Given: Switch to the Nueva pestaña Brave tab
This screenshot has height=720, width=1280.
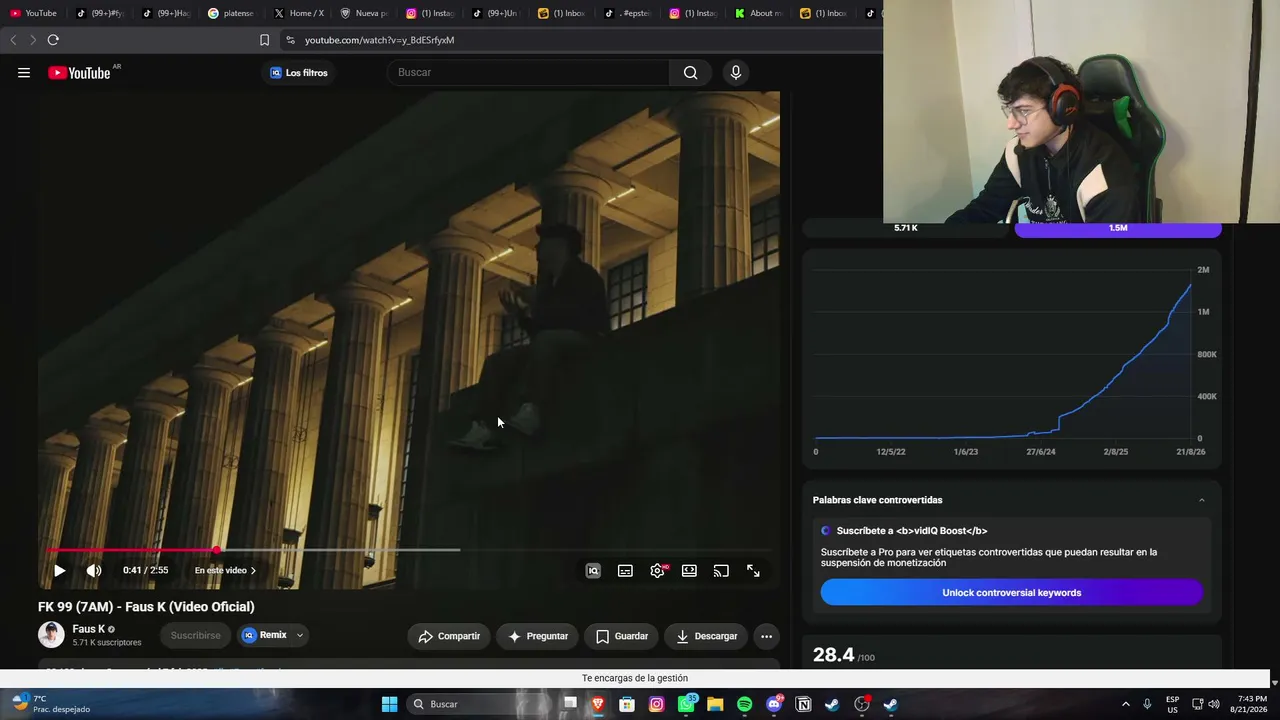Looking at the screenshot, I should [x=364, y=13].
